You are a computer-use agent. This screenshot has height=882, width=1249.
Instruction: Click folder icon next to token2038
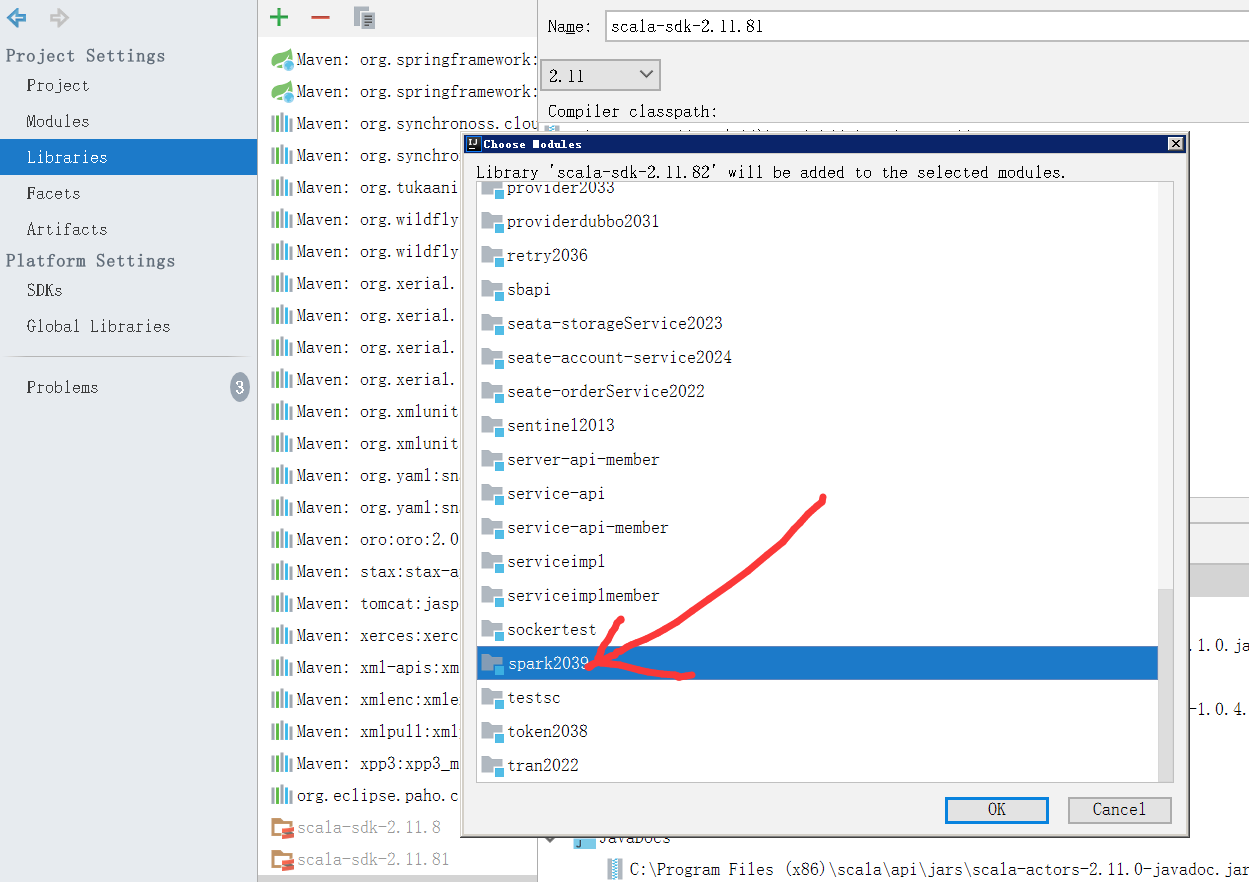pos(491,732)
